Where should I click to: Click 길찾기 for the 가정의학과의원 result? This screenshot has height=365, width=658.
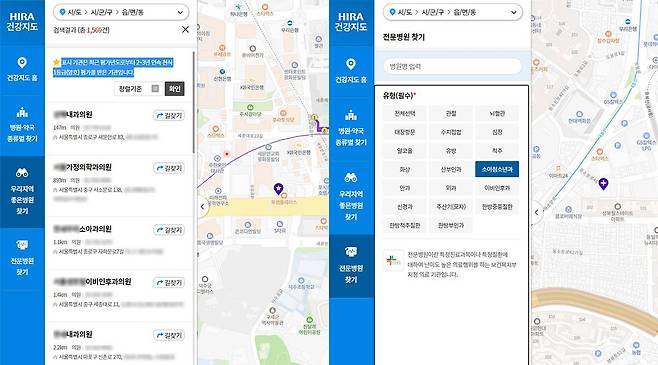pyautogui.click(x=169, y=168)
